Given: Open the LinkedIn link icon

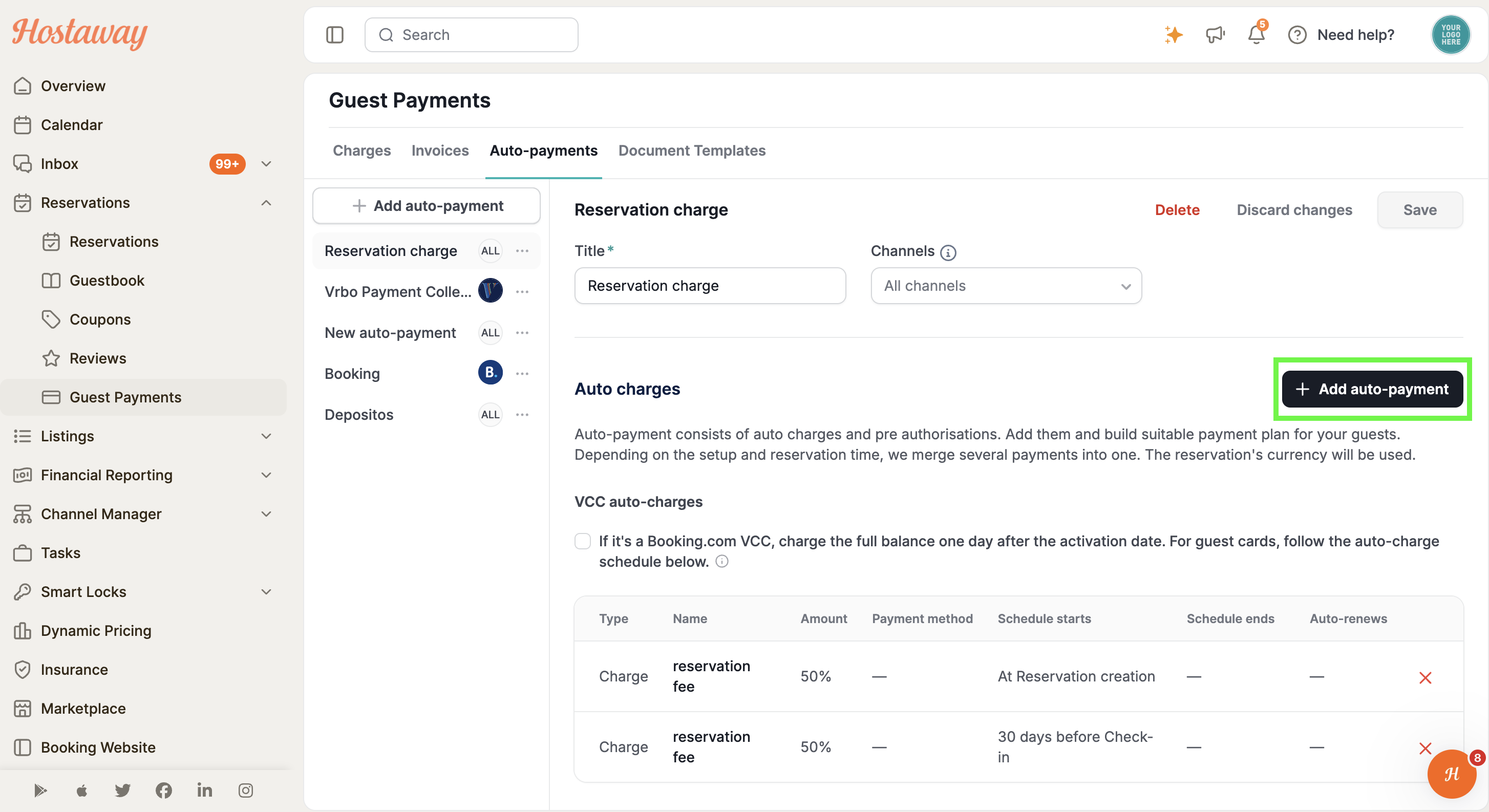Looking at the screenshot, I should pyautogui.click(x=205, y=790).
